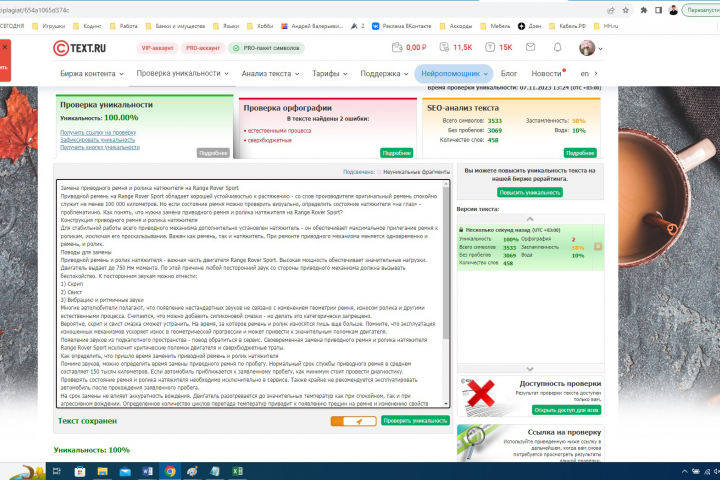Expand the Поддержка menu

point(384,73)
